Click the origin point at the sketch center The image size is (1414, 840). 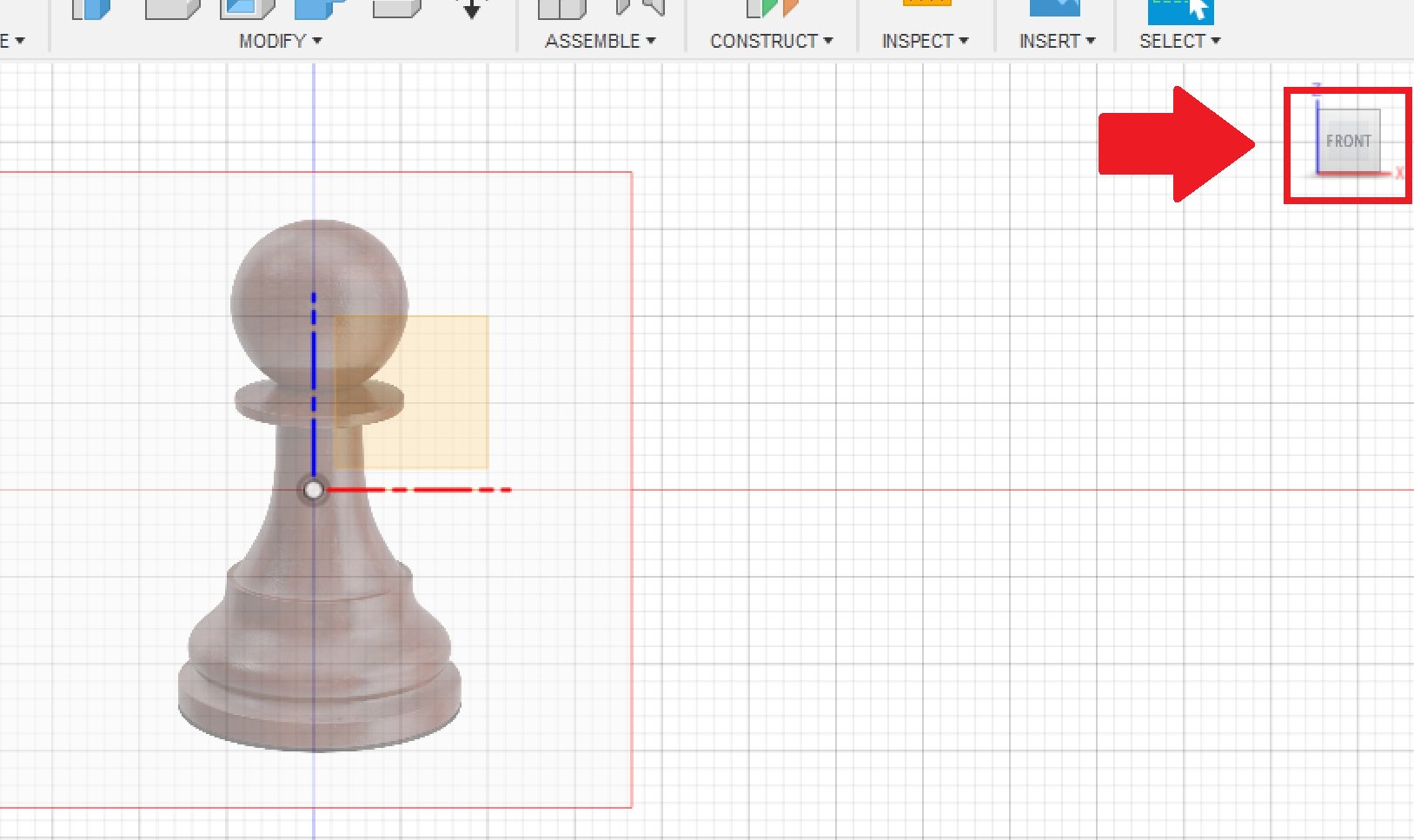coord(313,490)
